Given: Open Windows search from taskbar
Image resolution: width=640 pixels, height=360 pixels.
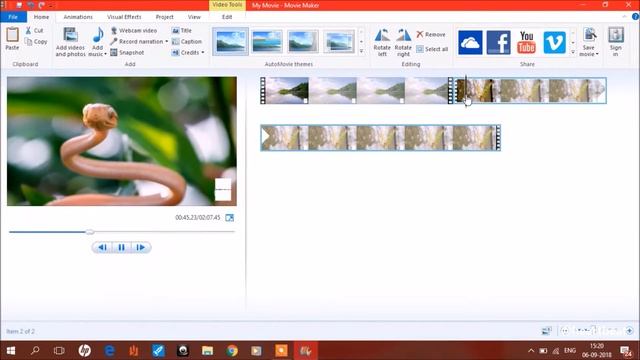Looking at the screenshot, I should coord(35,351).
